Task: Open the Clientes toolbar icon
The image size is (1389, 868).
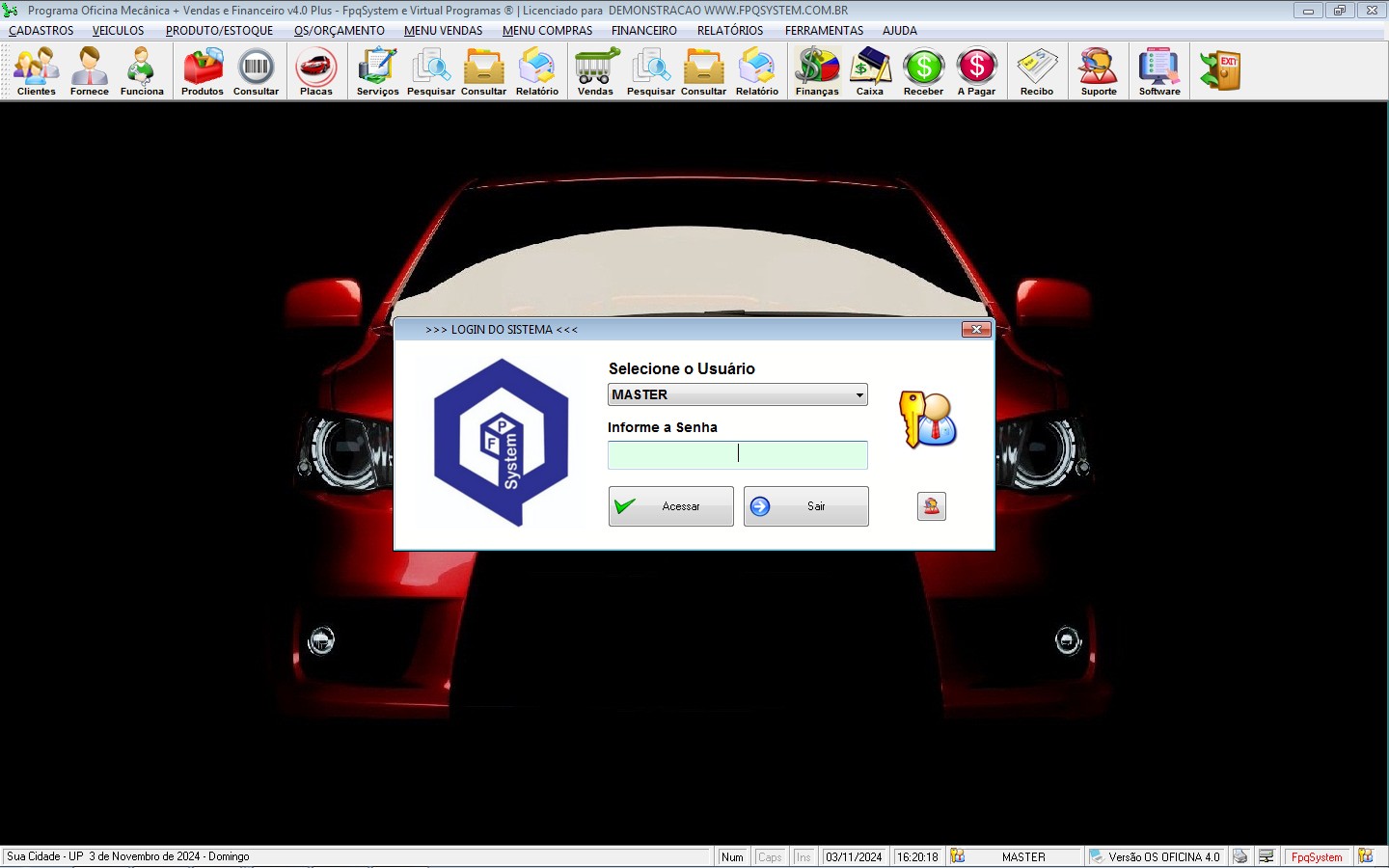Action: tap(37, 71)
